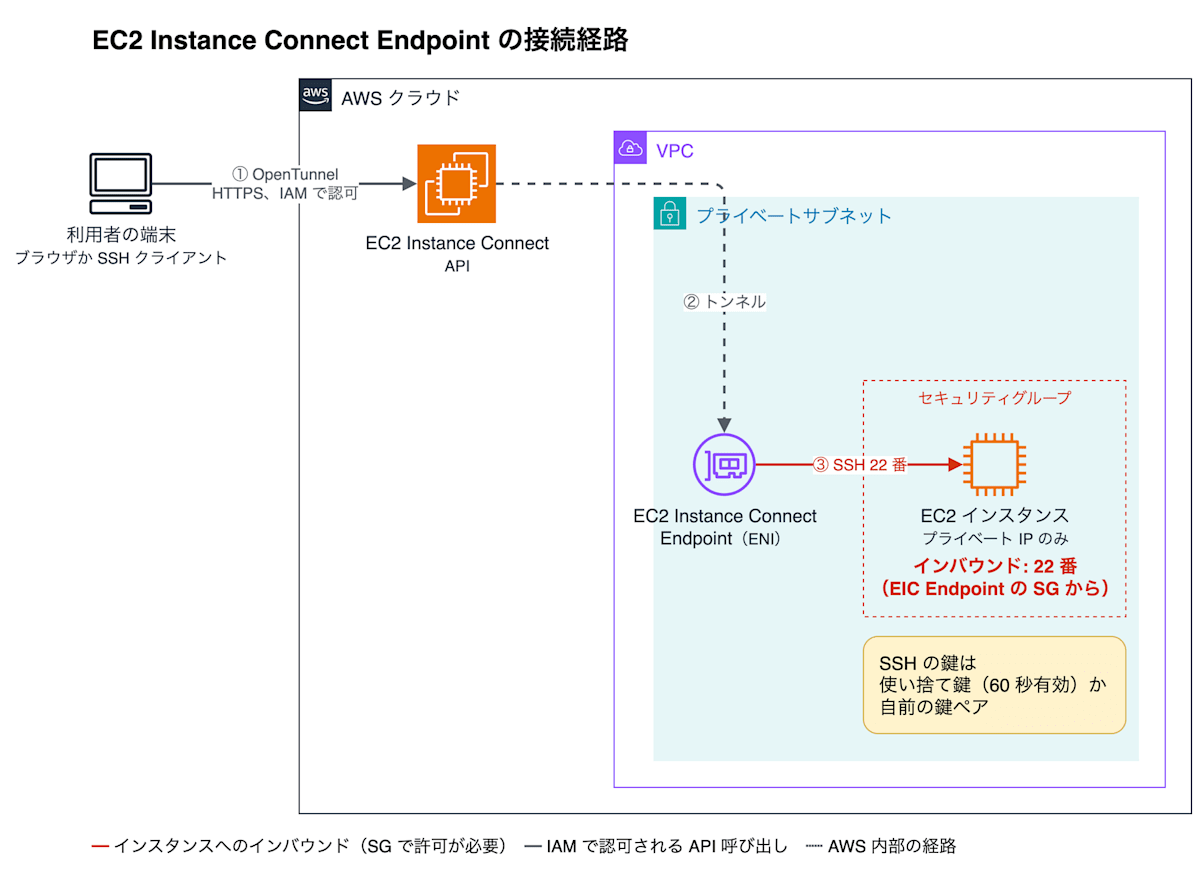The height and width of the screenshot is (874, 1200).
Task: Select 'ブラウザか SSH クライアント' text
Action: click(121, 257)
